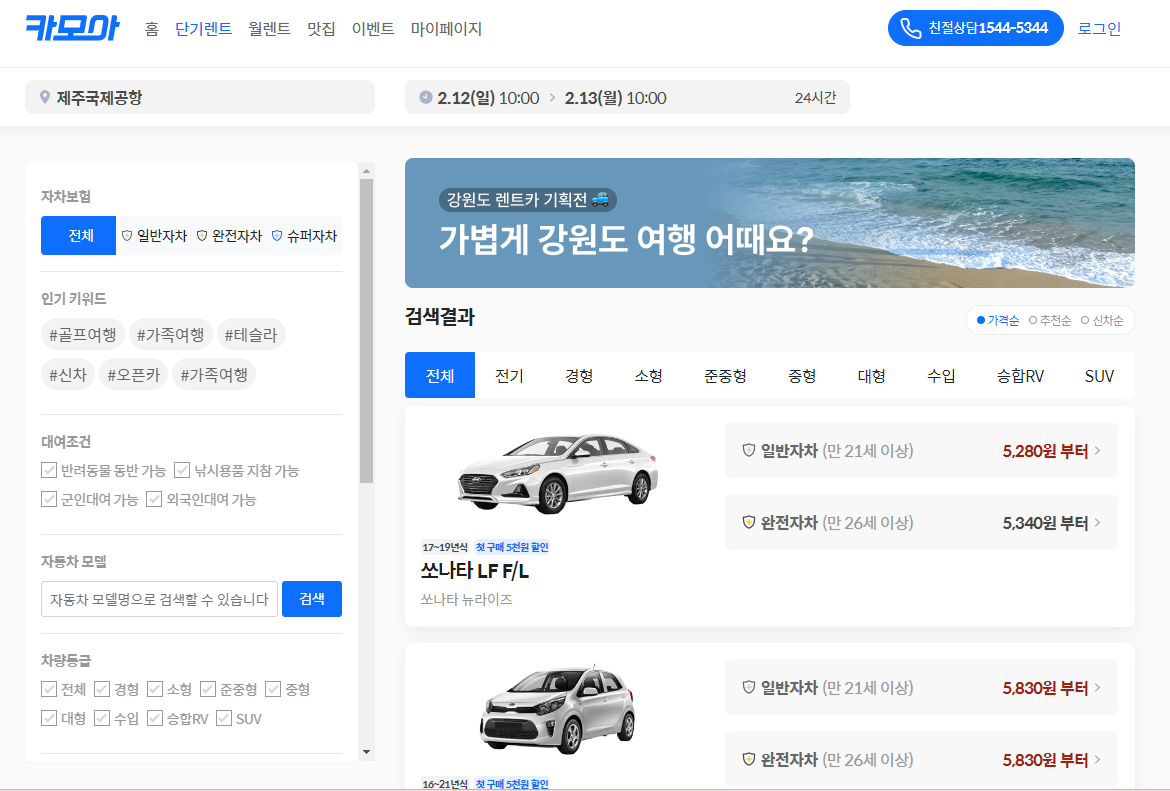This screenshot has height=791, width=1170.
Task: Toggle 차량등급 준중형 checkbox
Action: tap(208, 689)
